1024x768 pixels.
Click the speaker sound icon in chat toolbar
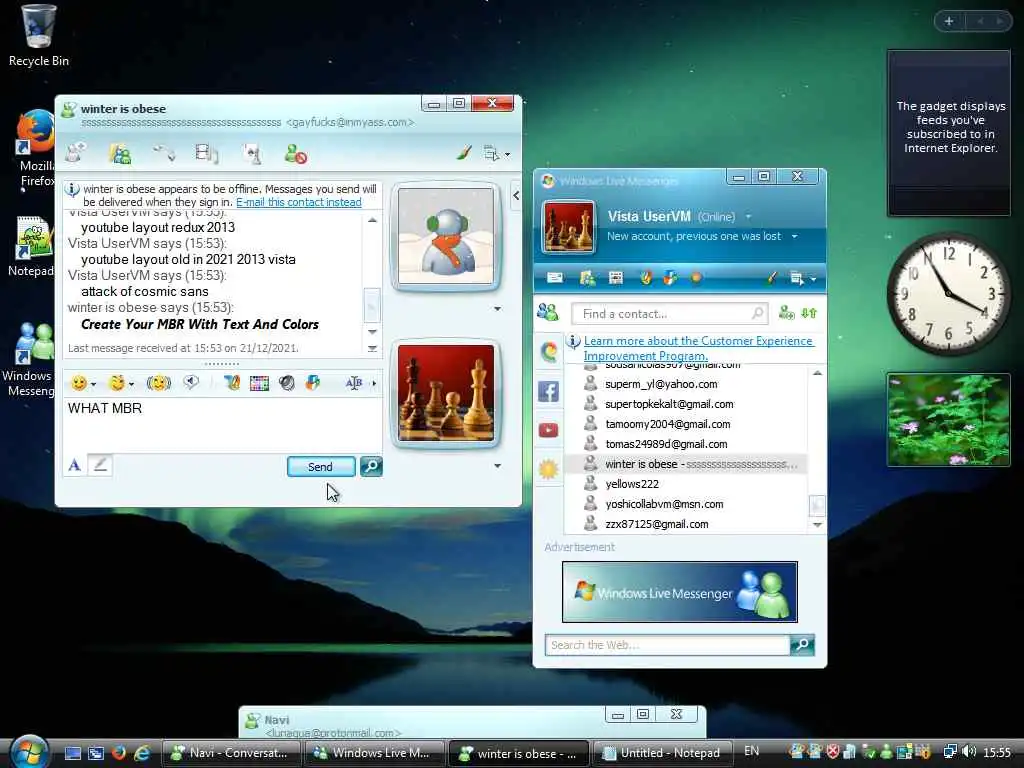click(287, 383)
